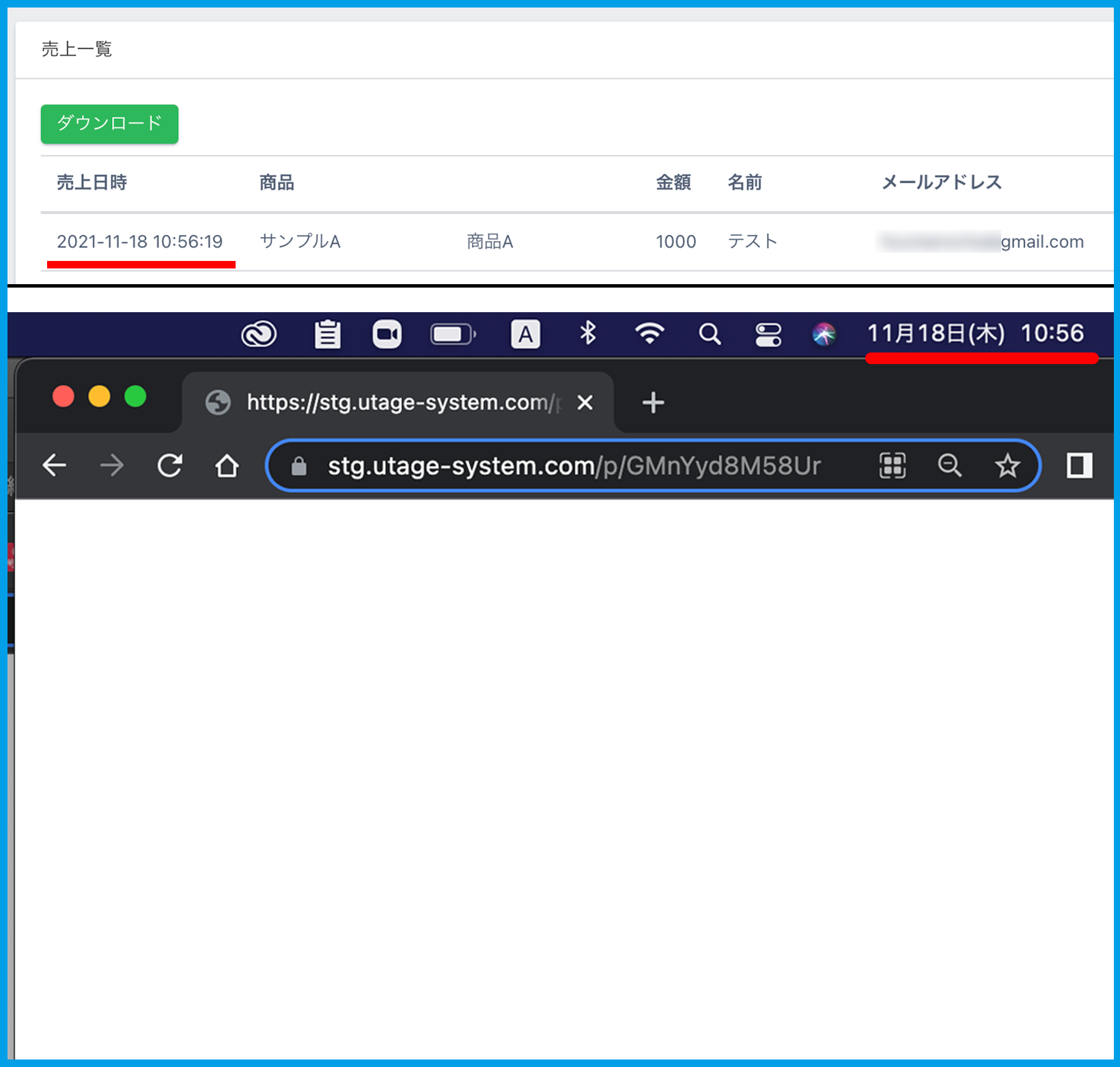Select the stg.utage-system.com browser tab
Screen dimensions: 1120x1067
[396, 402]
